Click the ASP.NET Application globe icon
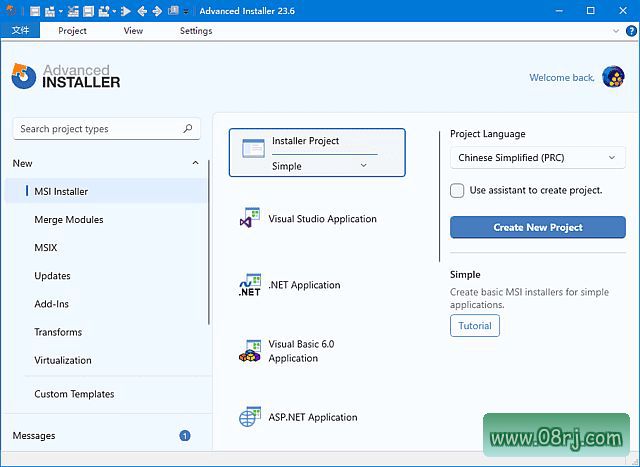Image resolution: width=640 pixels, height=467 pixels. pyautogui.click(x=250, y=417)
